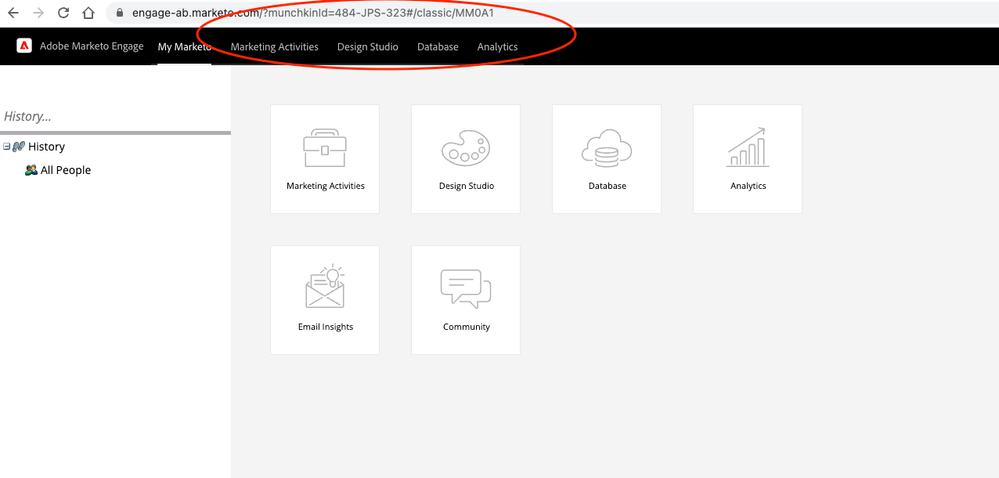Click the browser forward arrow
999x478 pixels.
[x=38, y=13]
